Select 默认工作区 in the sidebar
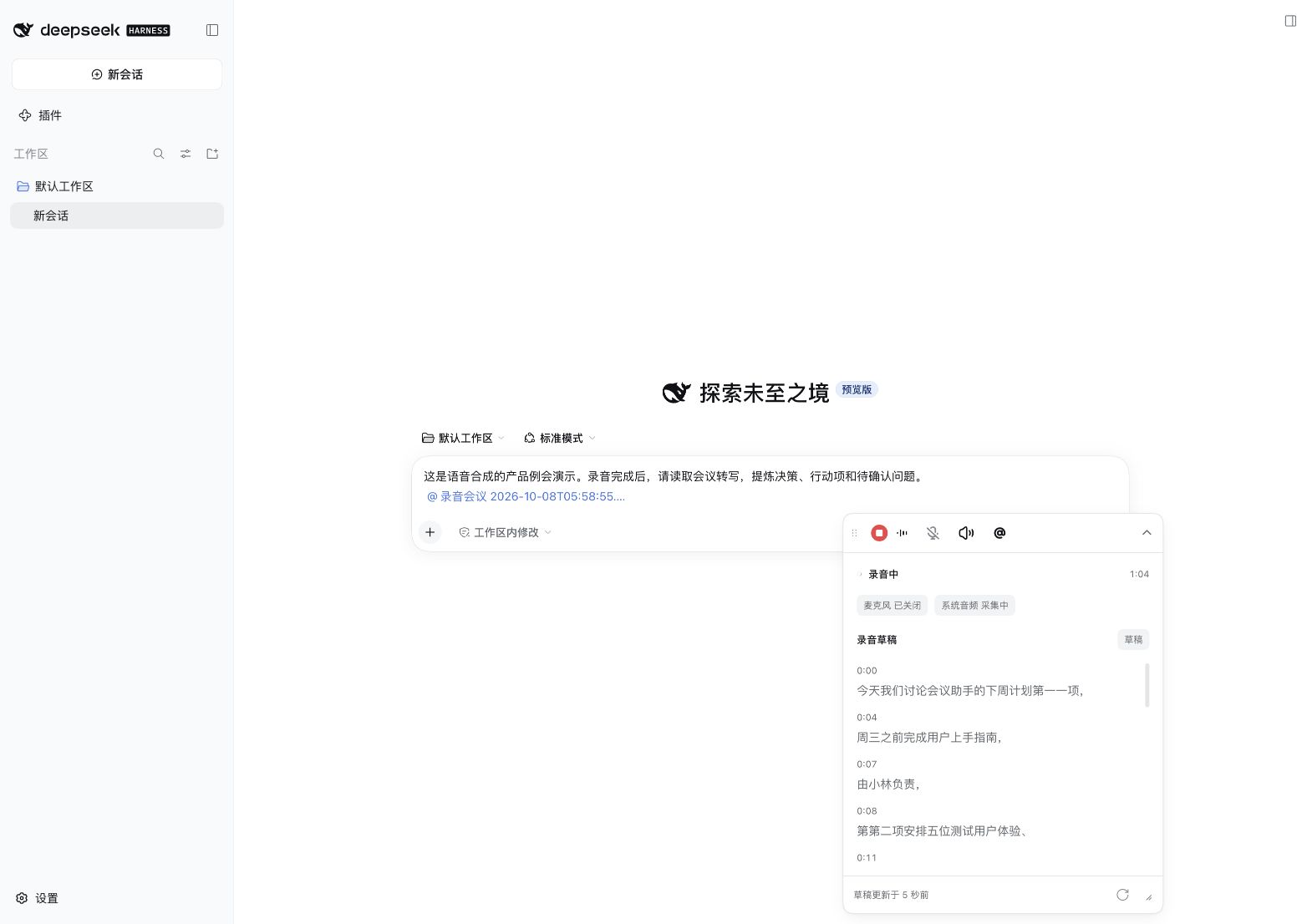This screenshot has width=1312, height=924. (x=117, y=186)
